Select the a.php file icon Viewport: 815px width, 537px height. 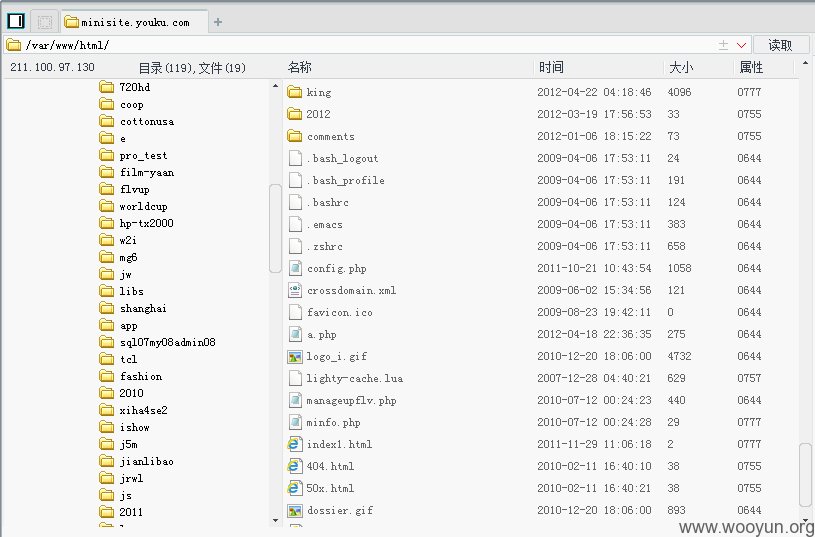[x=295, y=334]
